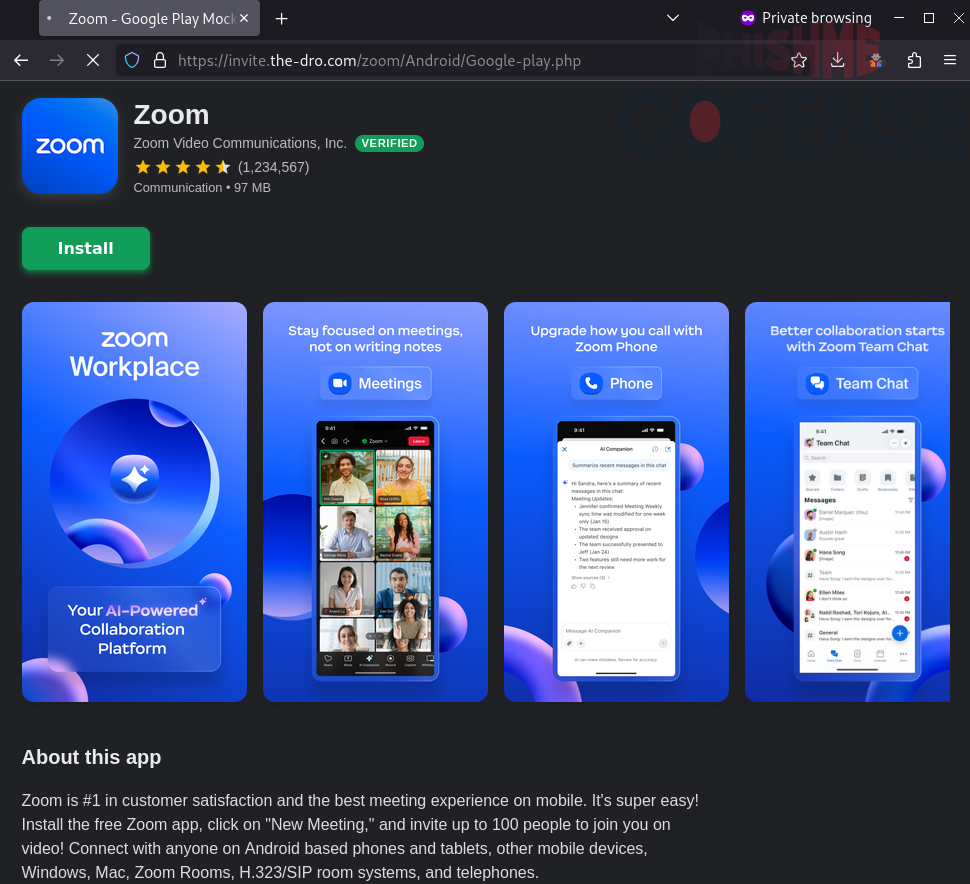
Task: Open a new tab with the plus button
Action: pyautogui.click(x=282, y=19)
